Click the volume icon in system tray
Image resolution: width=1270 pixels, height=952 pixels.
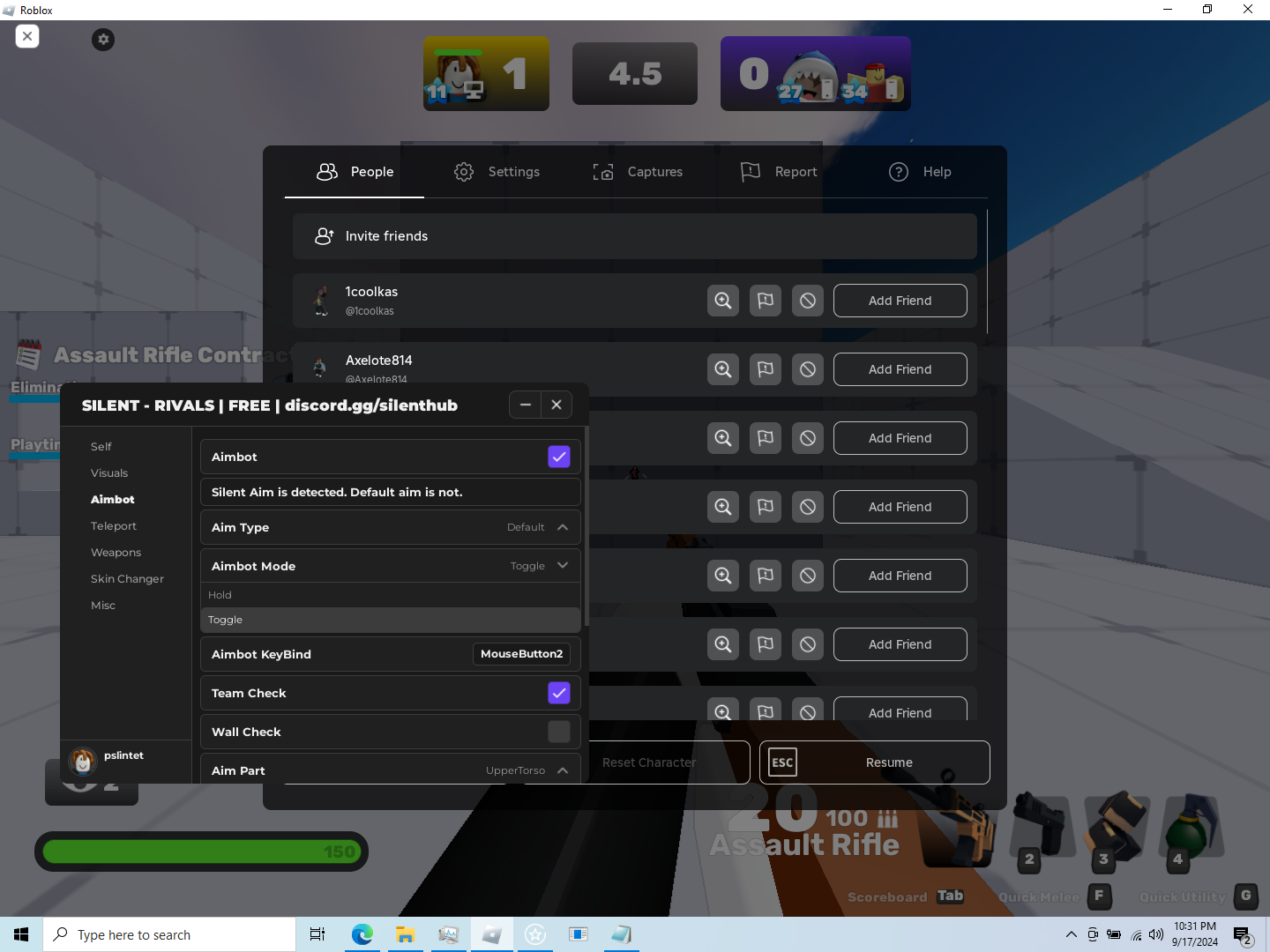tap(1156, 934)
